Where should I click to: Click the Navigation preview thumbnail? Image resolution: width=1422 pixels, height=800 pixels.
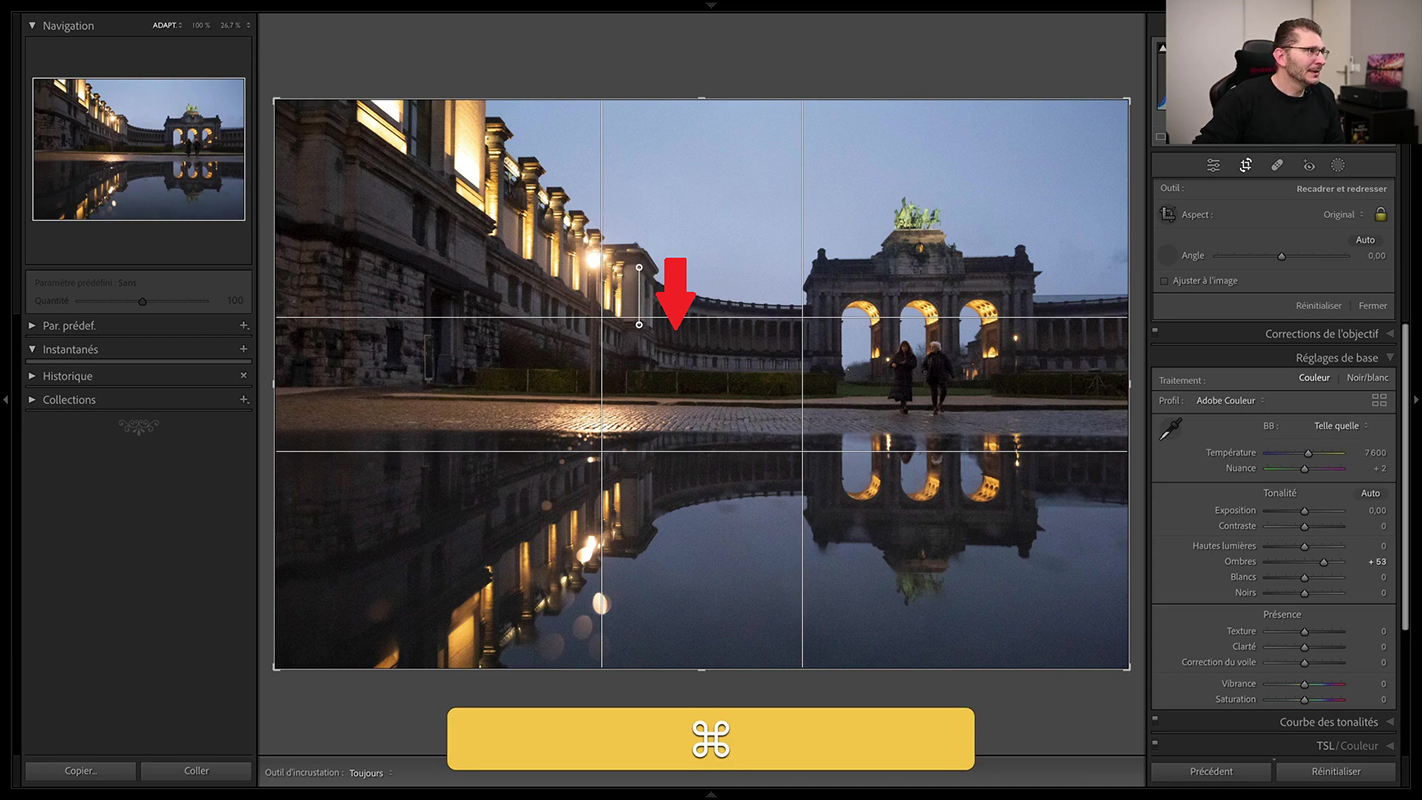pyautogui.click(x=139, y=149)
